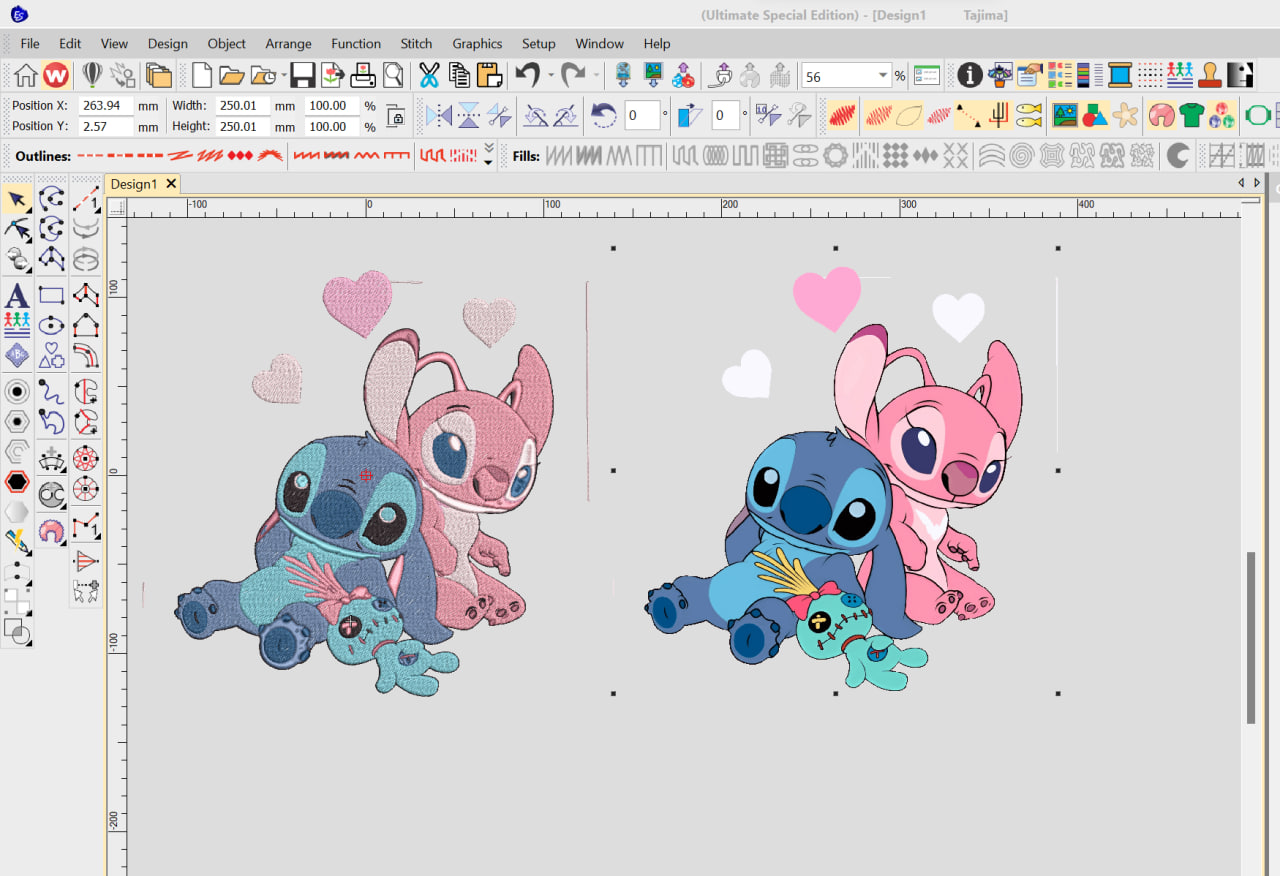Screen dimensions: 1280x876
Task: Toggle the needle points trident icon
Action: coord(998,115)
